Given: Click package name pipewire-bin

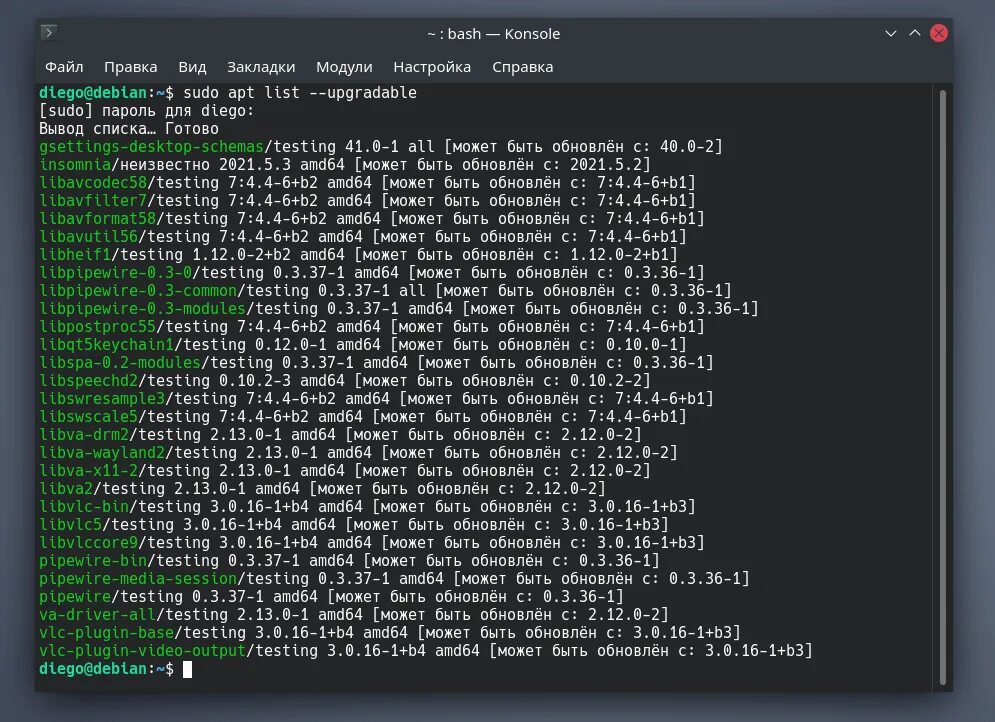Looking at the screenshot, I should (93, 560).
